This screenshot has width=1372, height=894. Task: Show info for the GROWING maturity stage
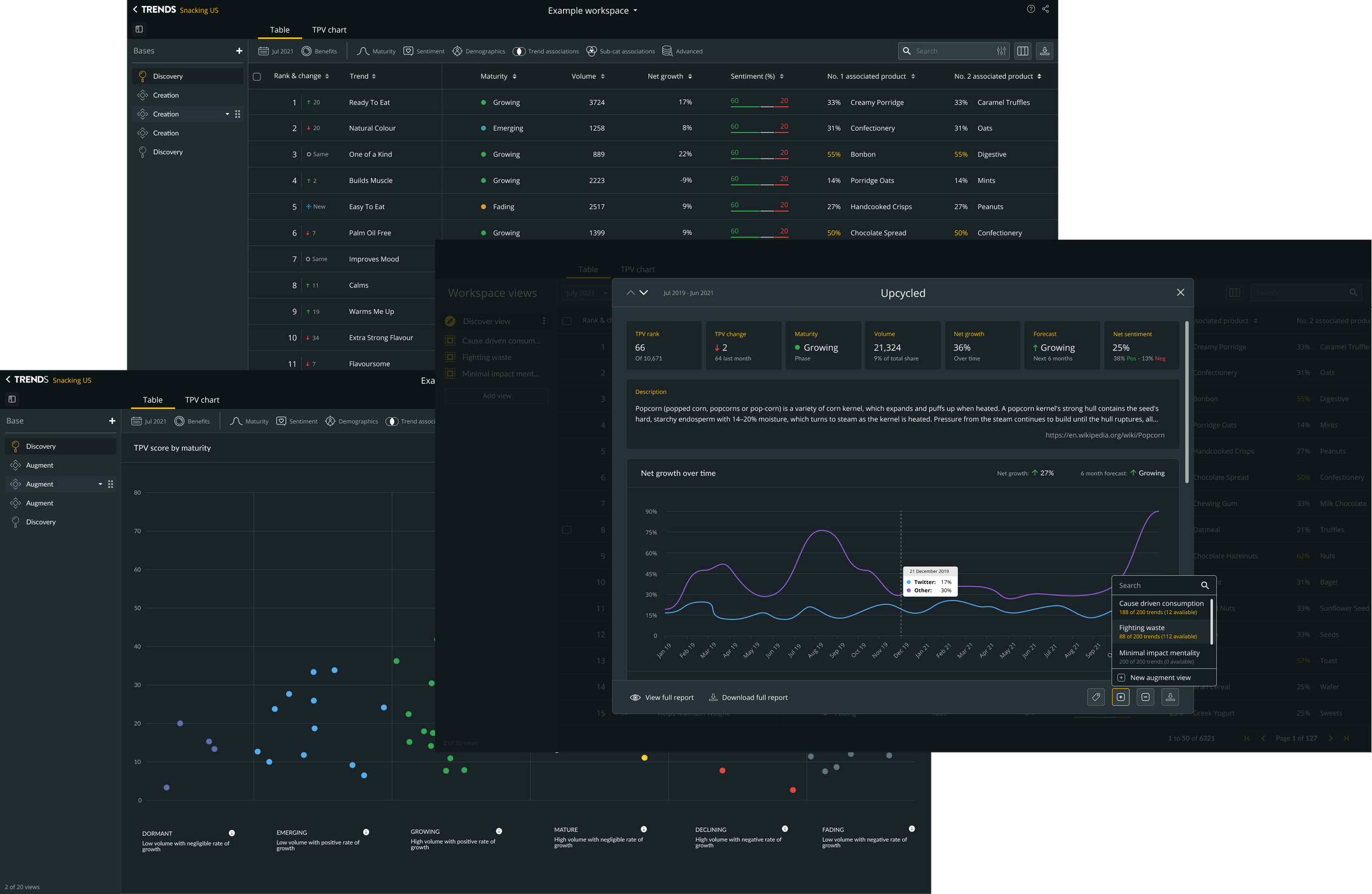point(499,830)
